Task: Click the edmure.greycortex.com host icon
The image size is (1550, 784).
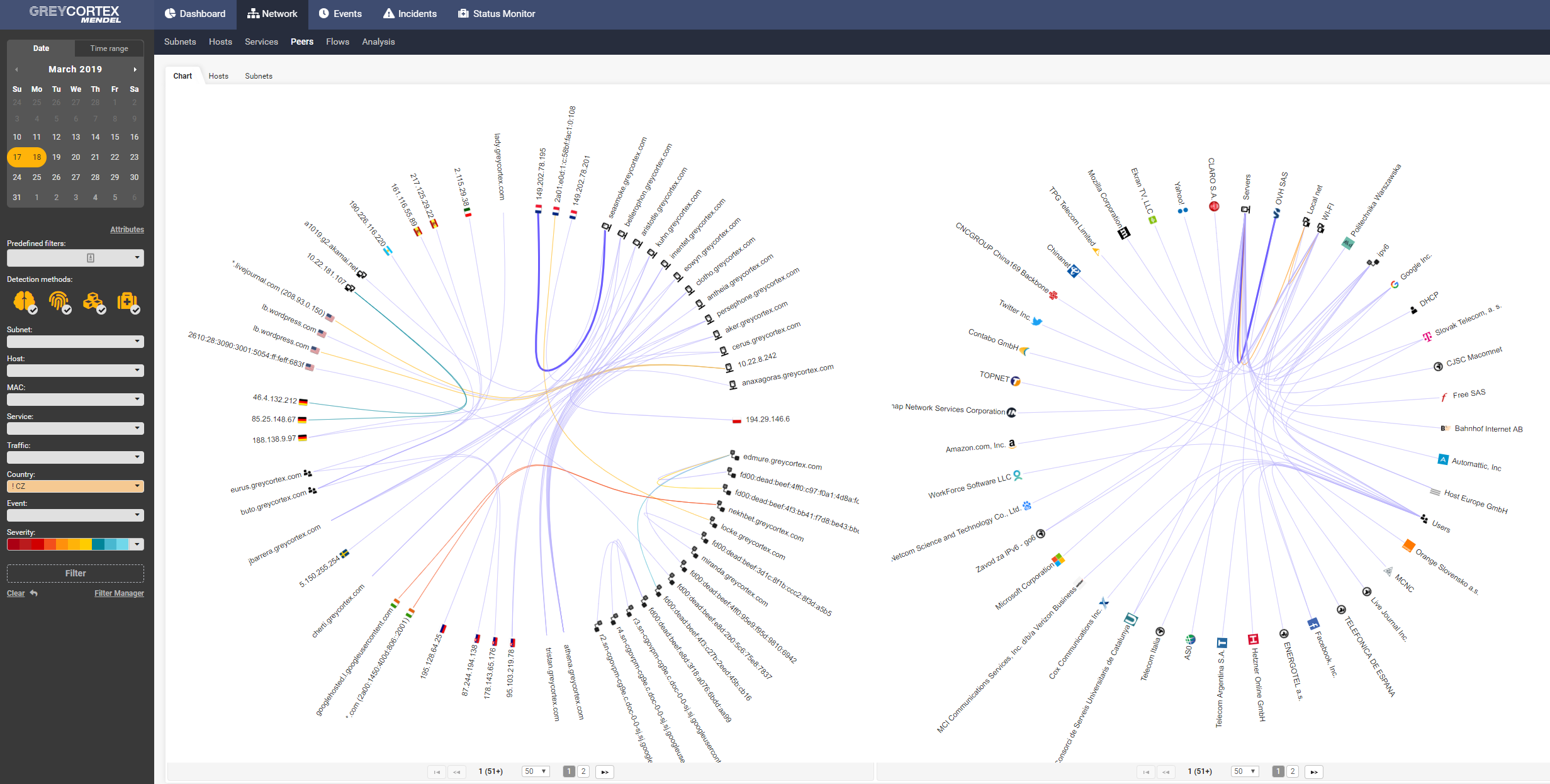Action: [x=734, y=454]
